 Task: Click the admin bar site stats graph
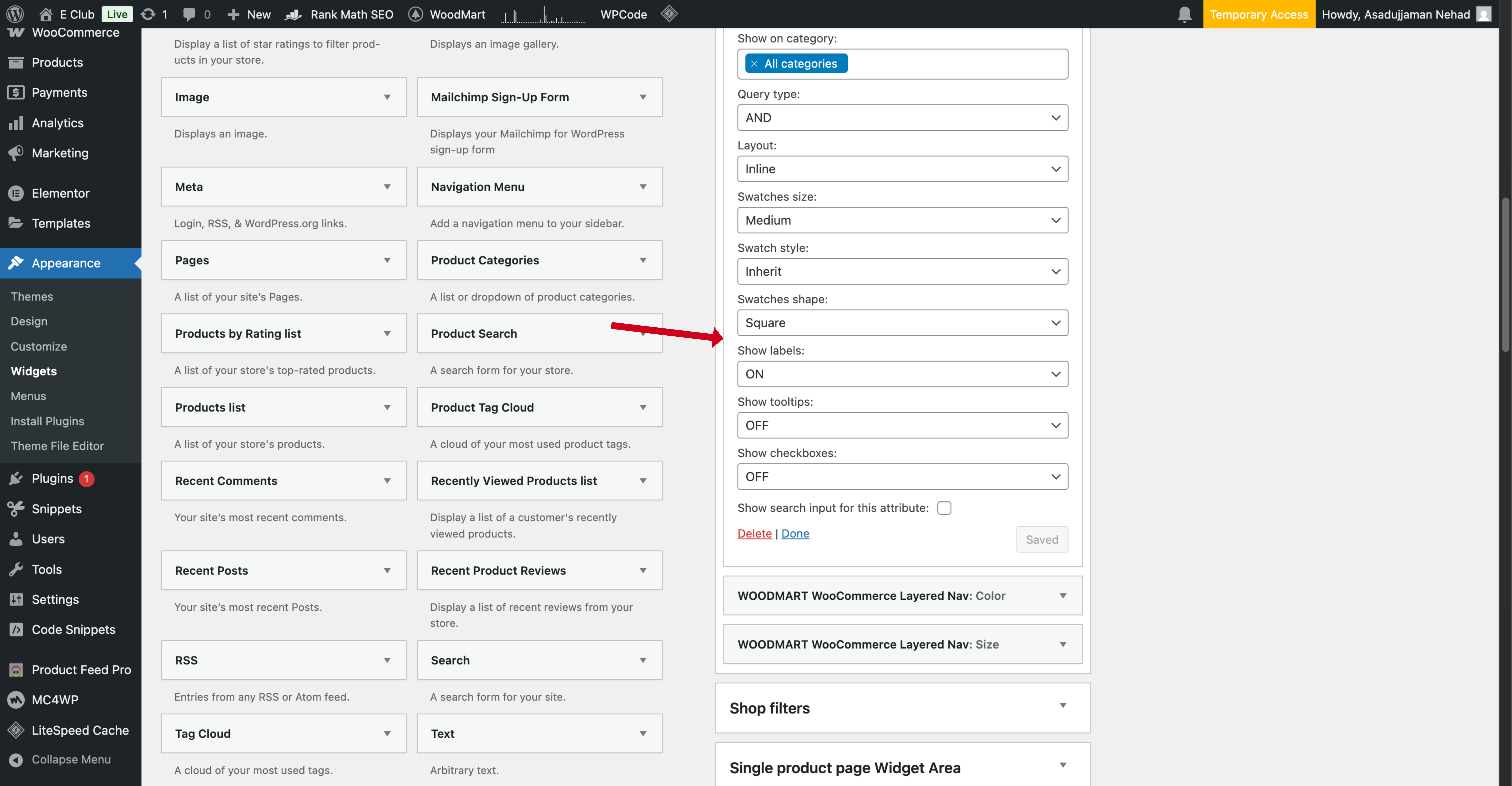[x=544, y=14]
